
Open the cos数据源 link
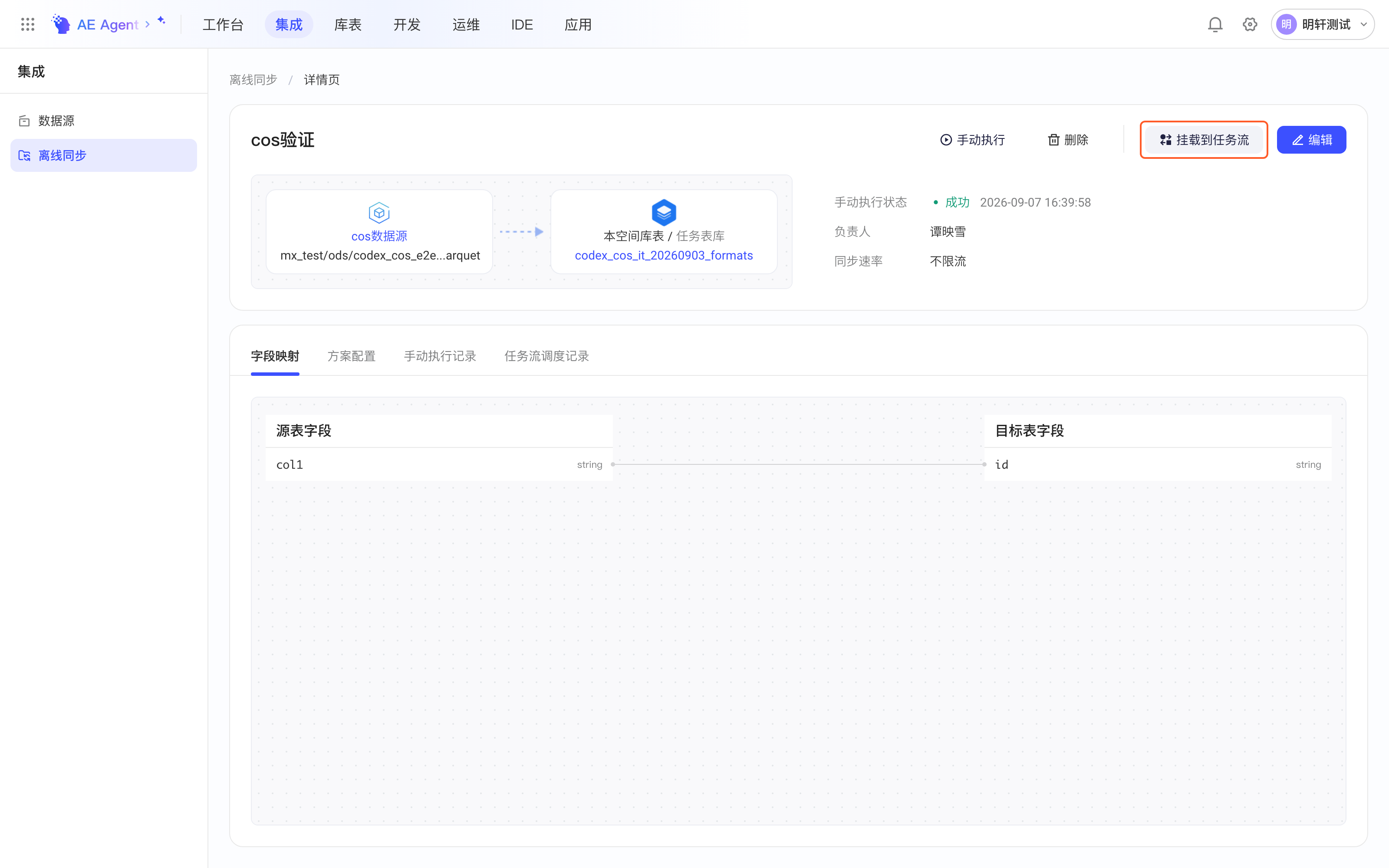(x=379, y=236)
